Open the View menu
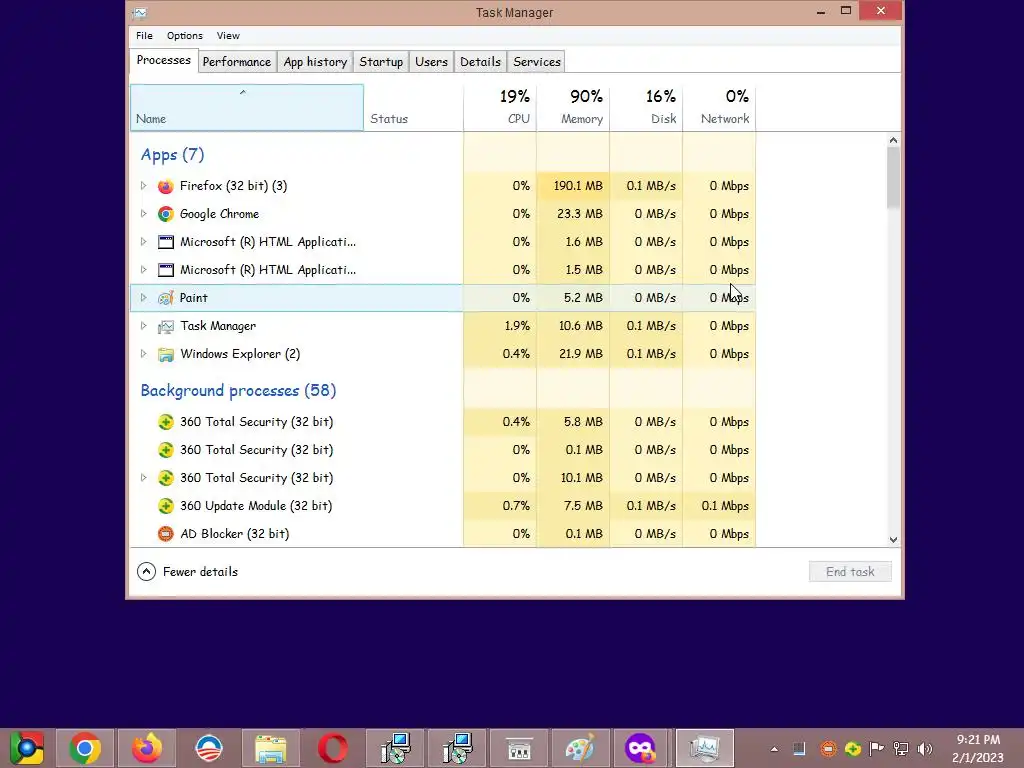1024x768 pixels. click(x=228, y=36)
